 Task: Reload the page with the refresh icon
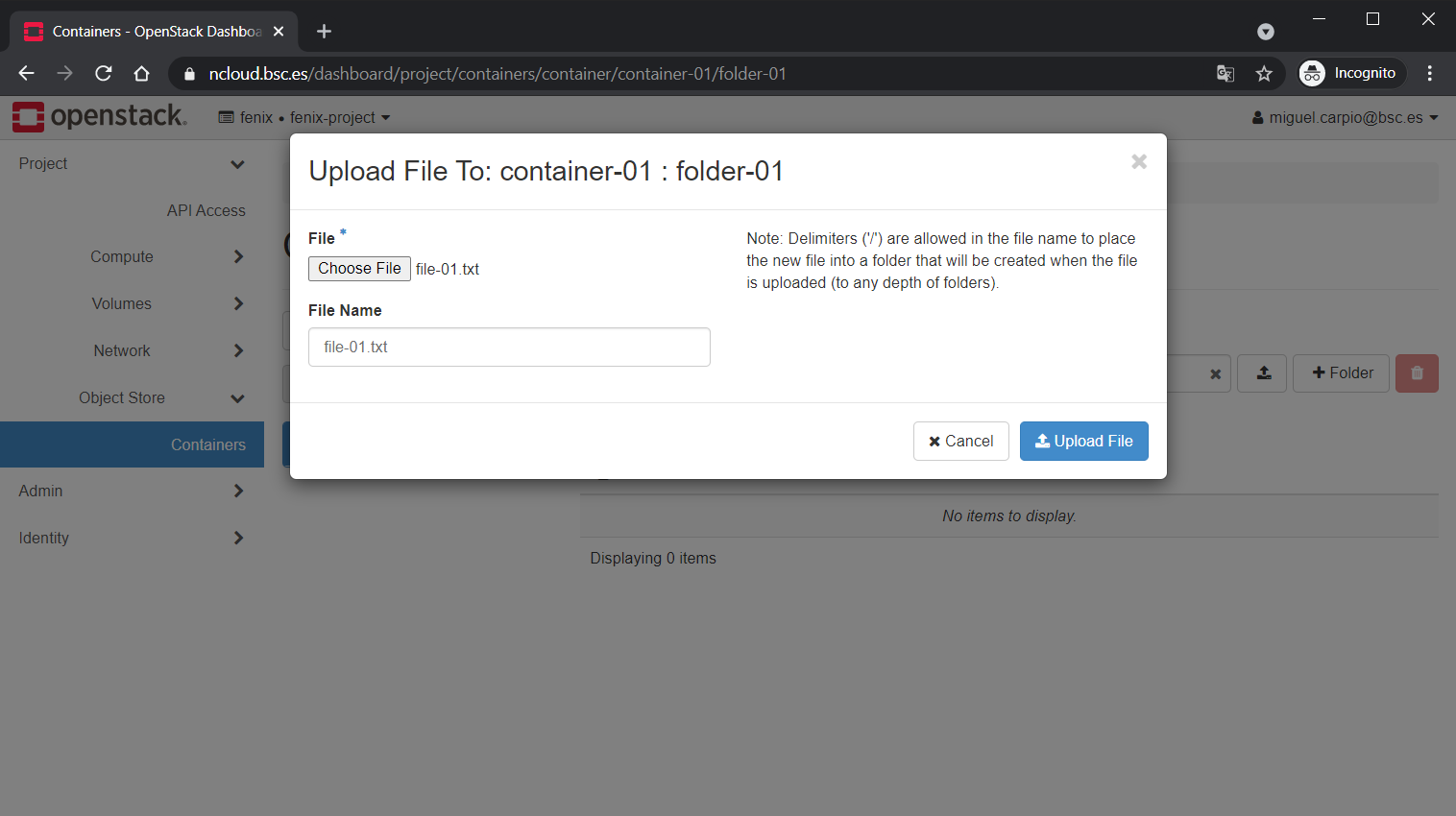tap(103, 73)
